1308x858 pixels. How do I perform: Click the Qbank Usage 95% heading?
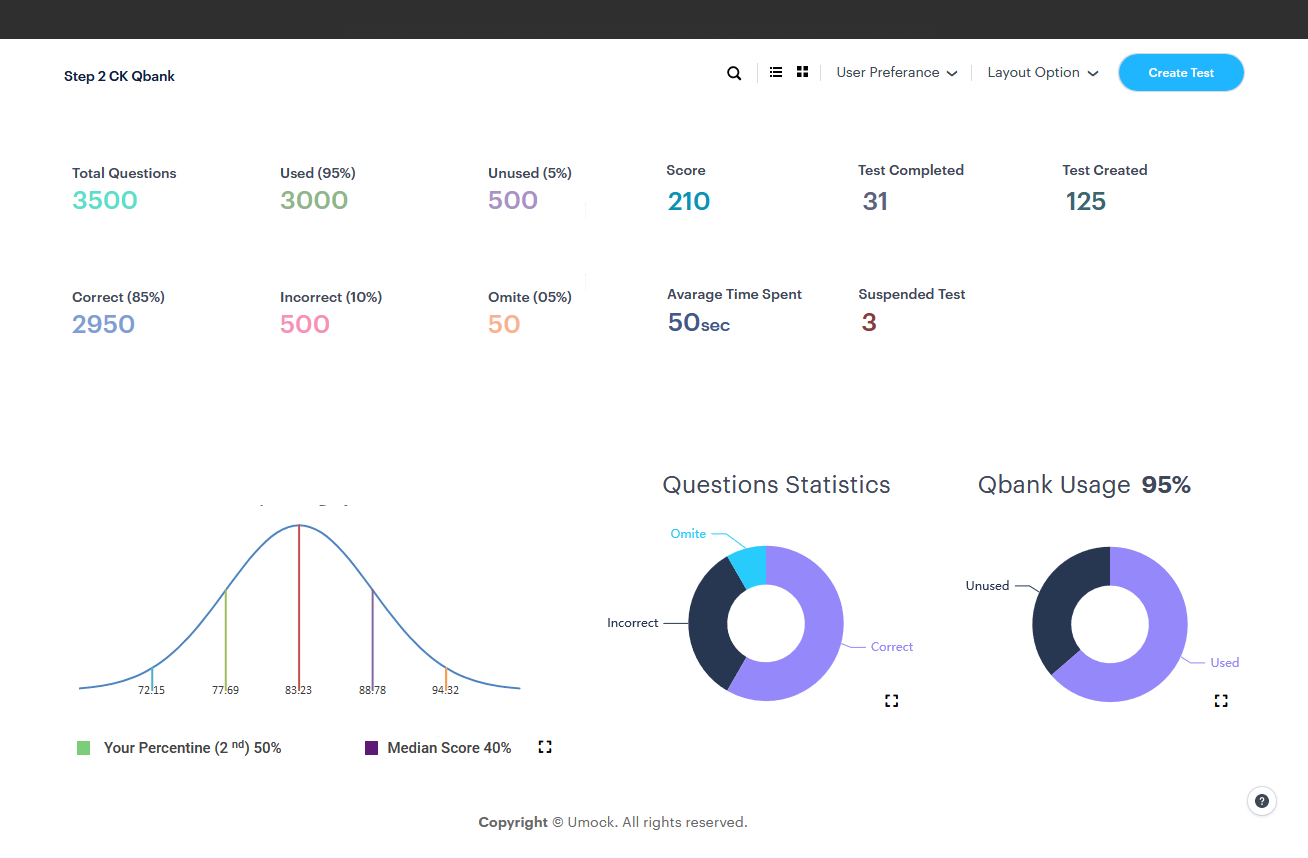[1084, 485]
